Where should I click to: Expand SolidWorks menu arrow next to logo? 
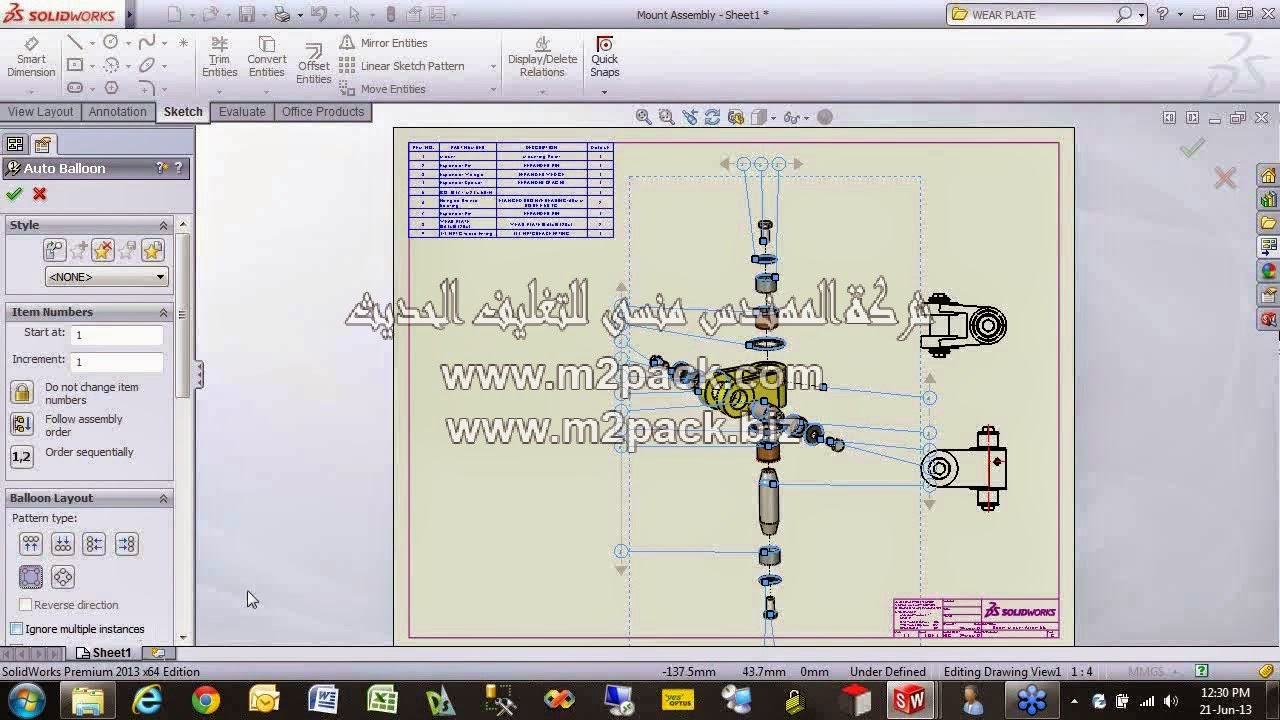[131, 15]
